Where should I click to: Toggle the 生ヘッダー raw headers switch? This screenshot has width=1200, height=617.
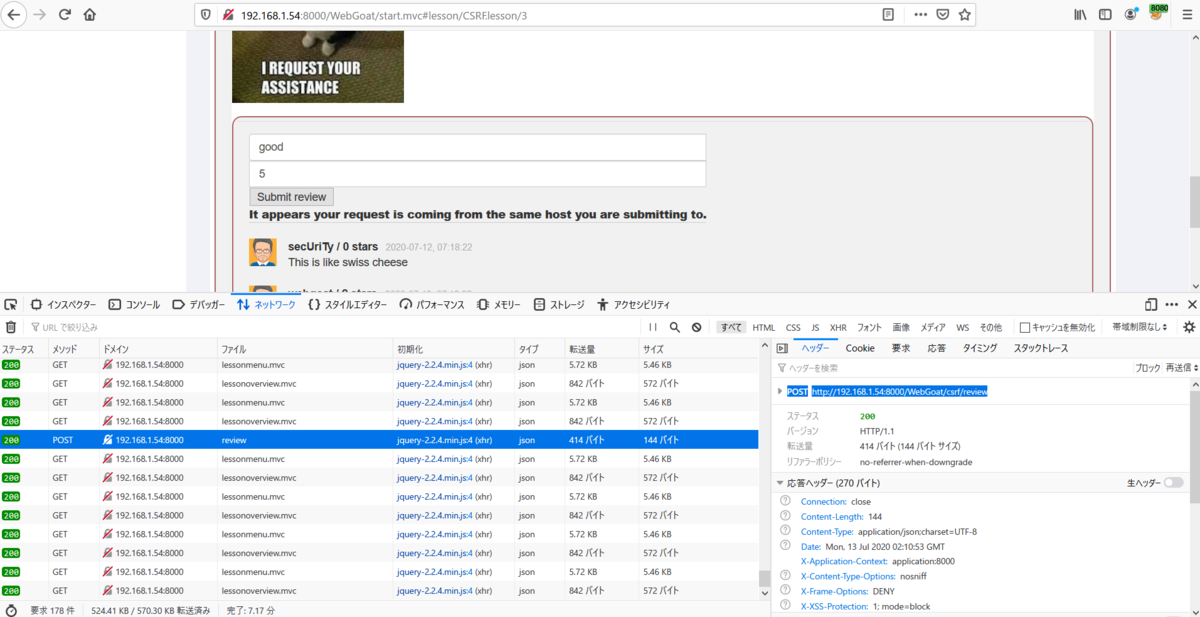point(1173,483)
